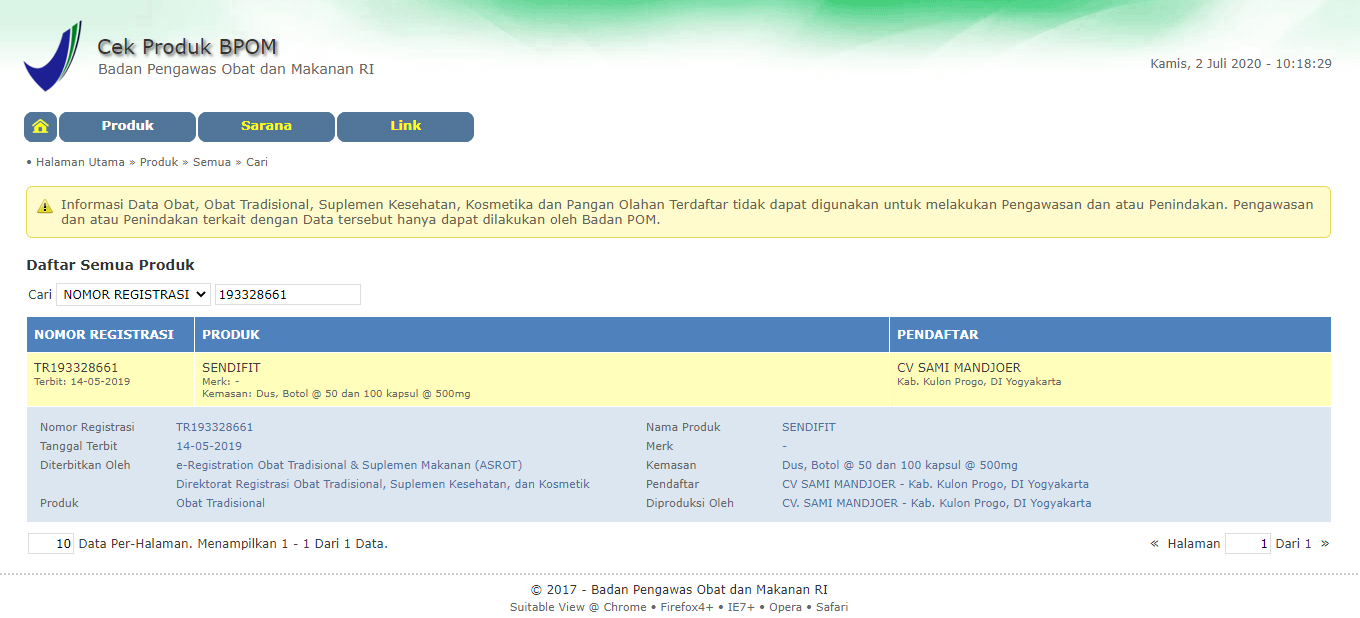Viewport: 1360px width, 618px height.
Task: Click Produk breadcrumb link
Action: coord(159,162)
